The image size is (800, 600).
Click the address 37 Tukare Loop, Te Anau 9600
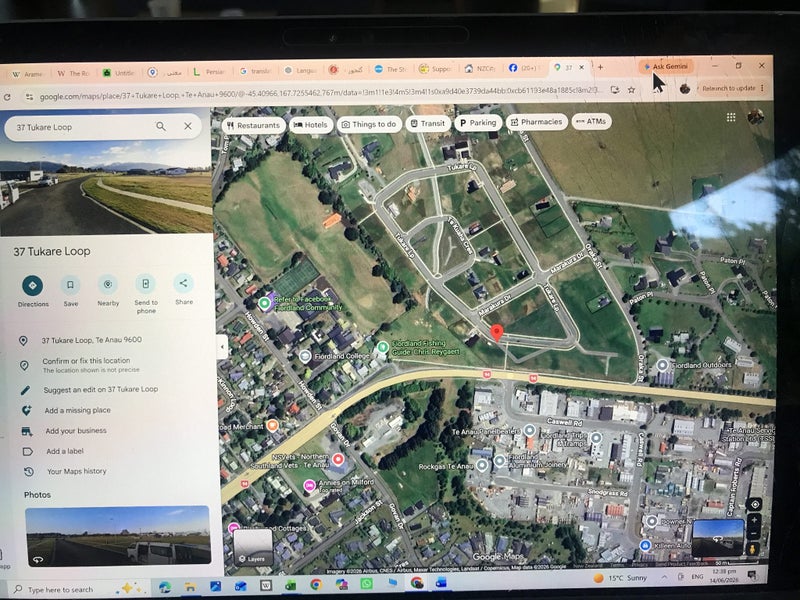pyautogui.click(x=91, y=340)
